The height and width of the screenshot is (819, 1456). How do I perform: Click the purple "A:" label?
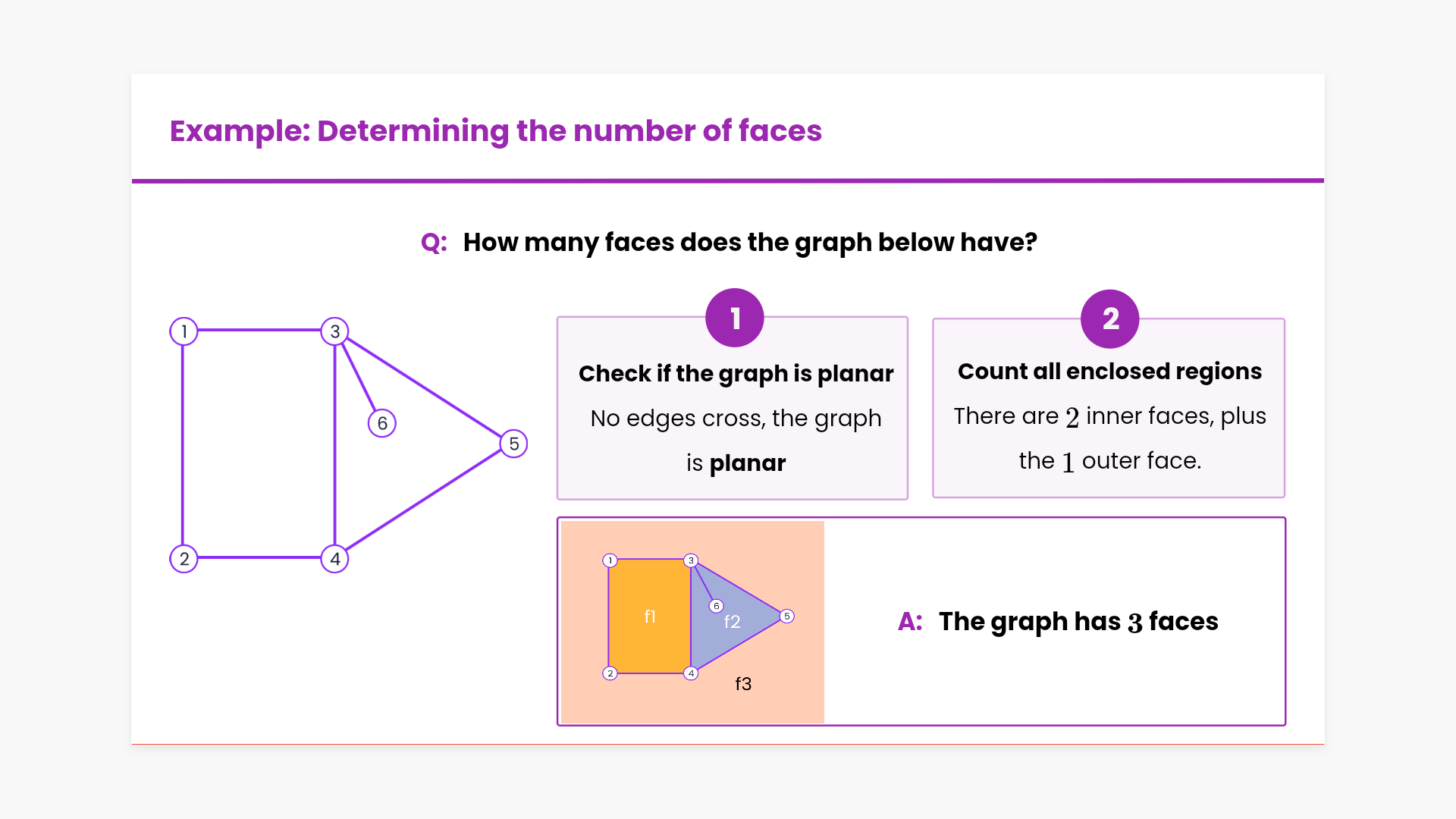pyautogui.click(x=910, y=621)
